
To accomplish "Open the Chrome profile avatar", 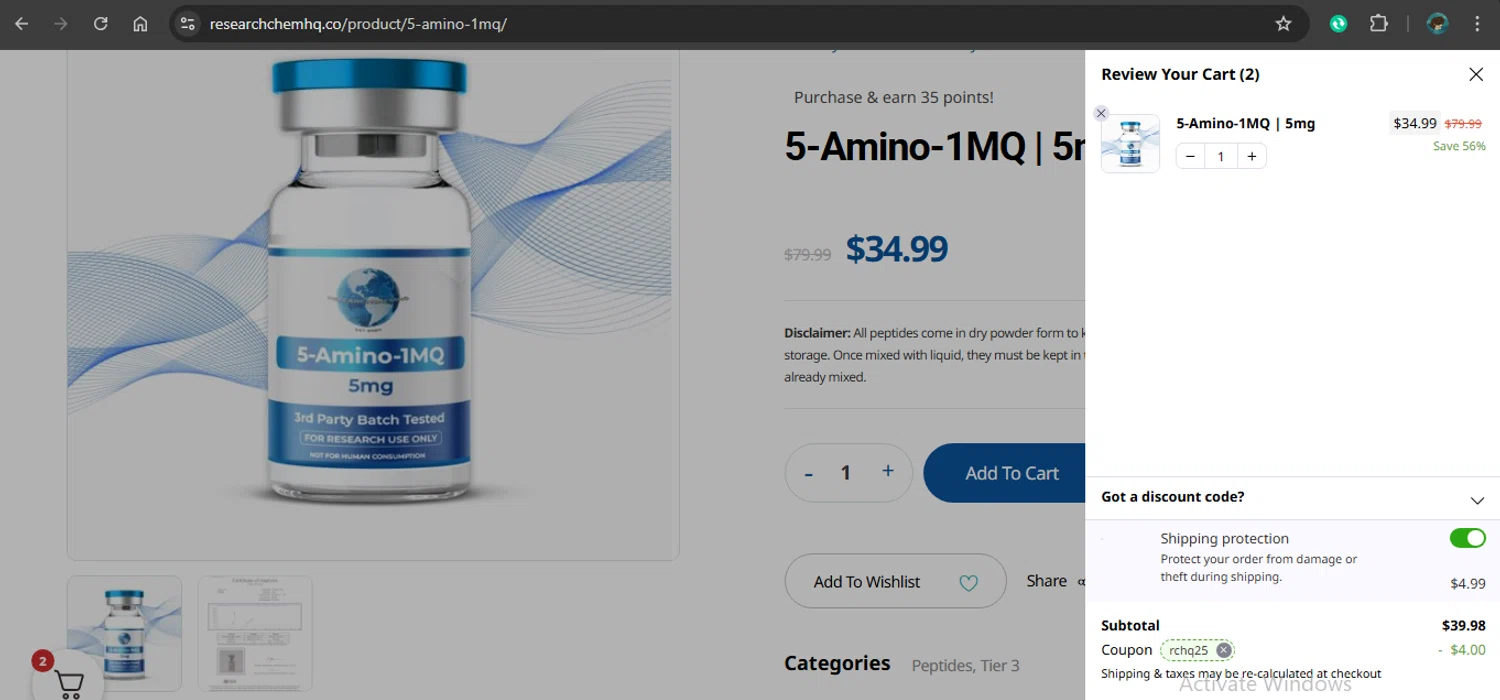I will 1438,24.
